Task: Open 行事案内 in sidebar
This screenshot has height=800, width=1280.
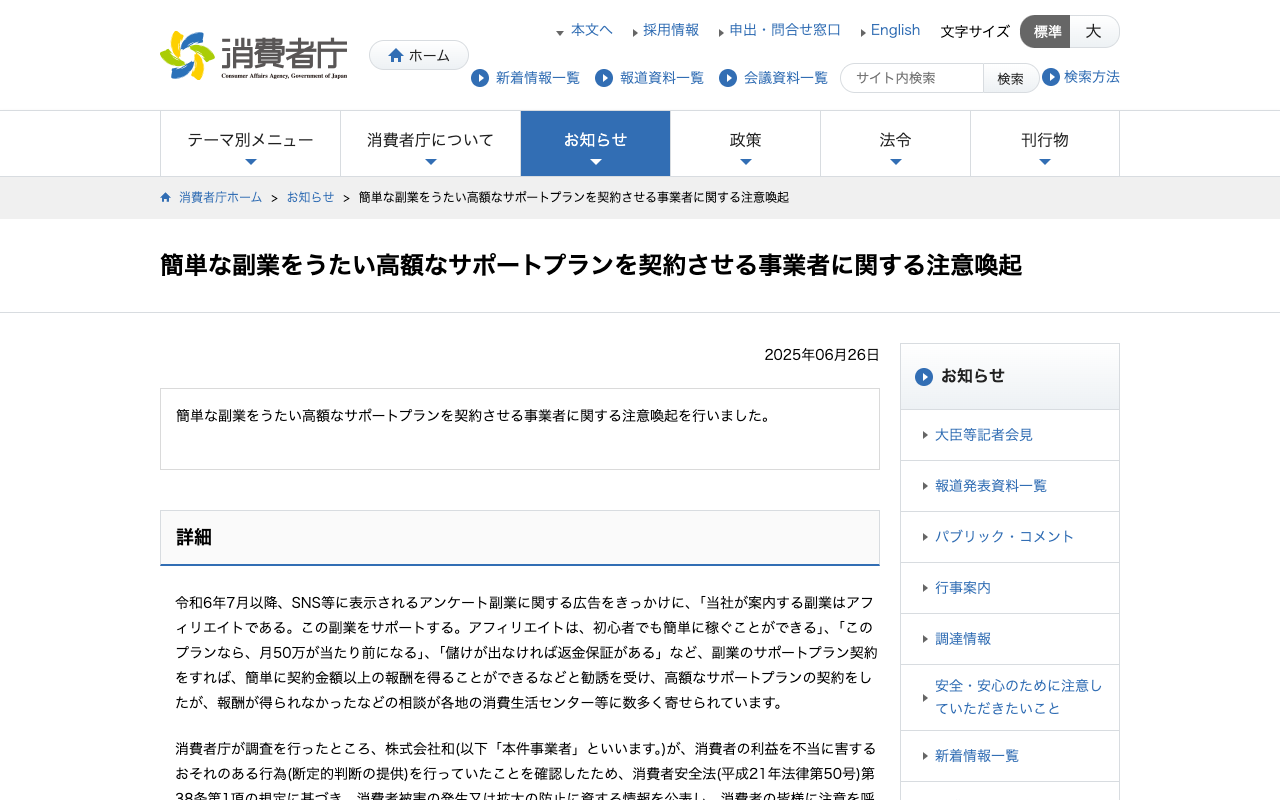Action: coord(1010,588)
